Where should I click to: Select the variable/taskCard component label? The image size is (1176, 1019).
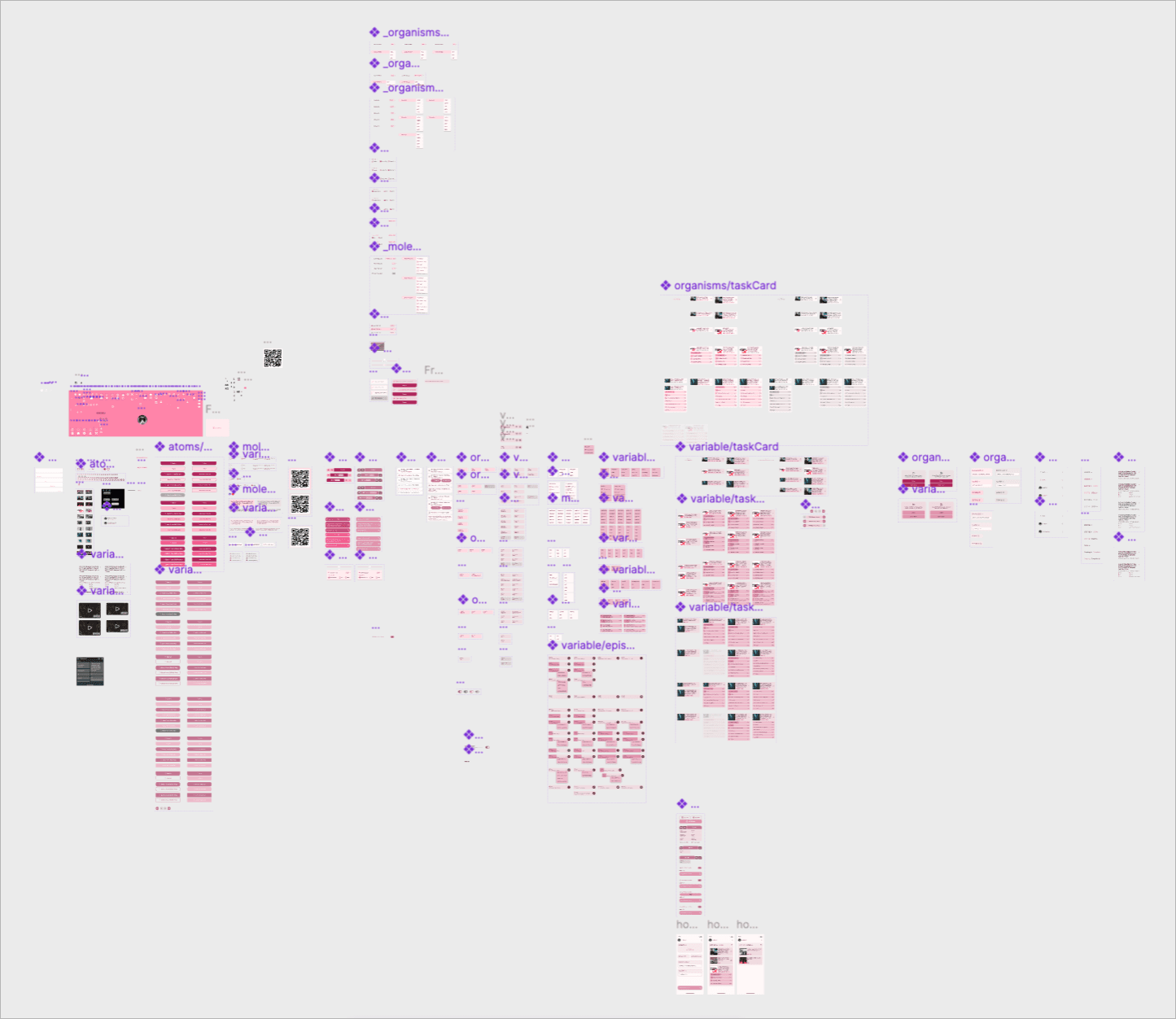(733, 447)
